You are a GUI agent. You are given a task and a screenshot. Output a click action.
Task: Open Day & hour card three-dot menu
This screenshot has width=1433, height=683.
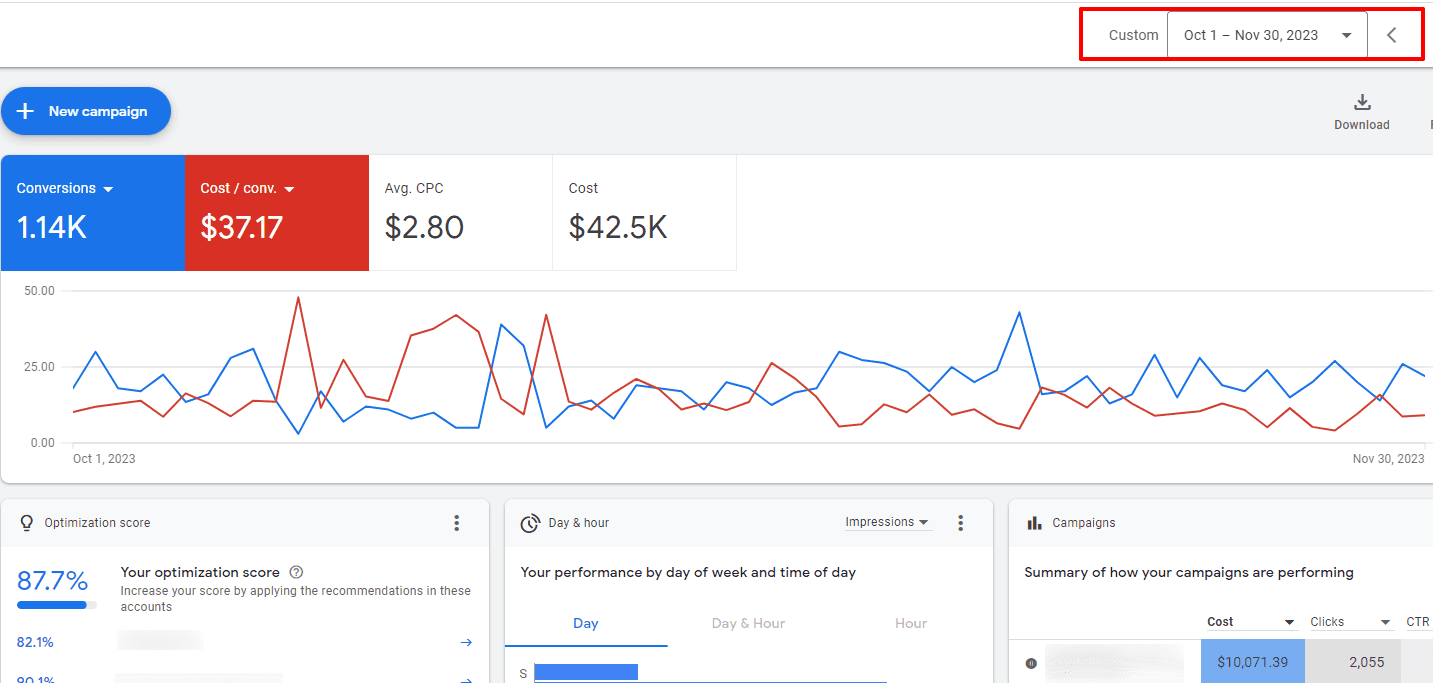coord(961,523)
